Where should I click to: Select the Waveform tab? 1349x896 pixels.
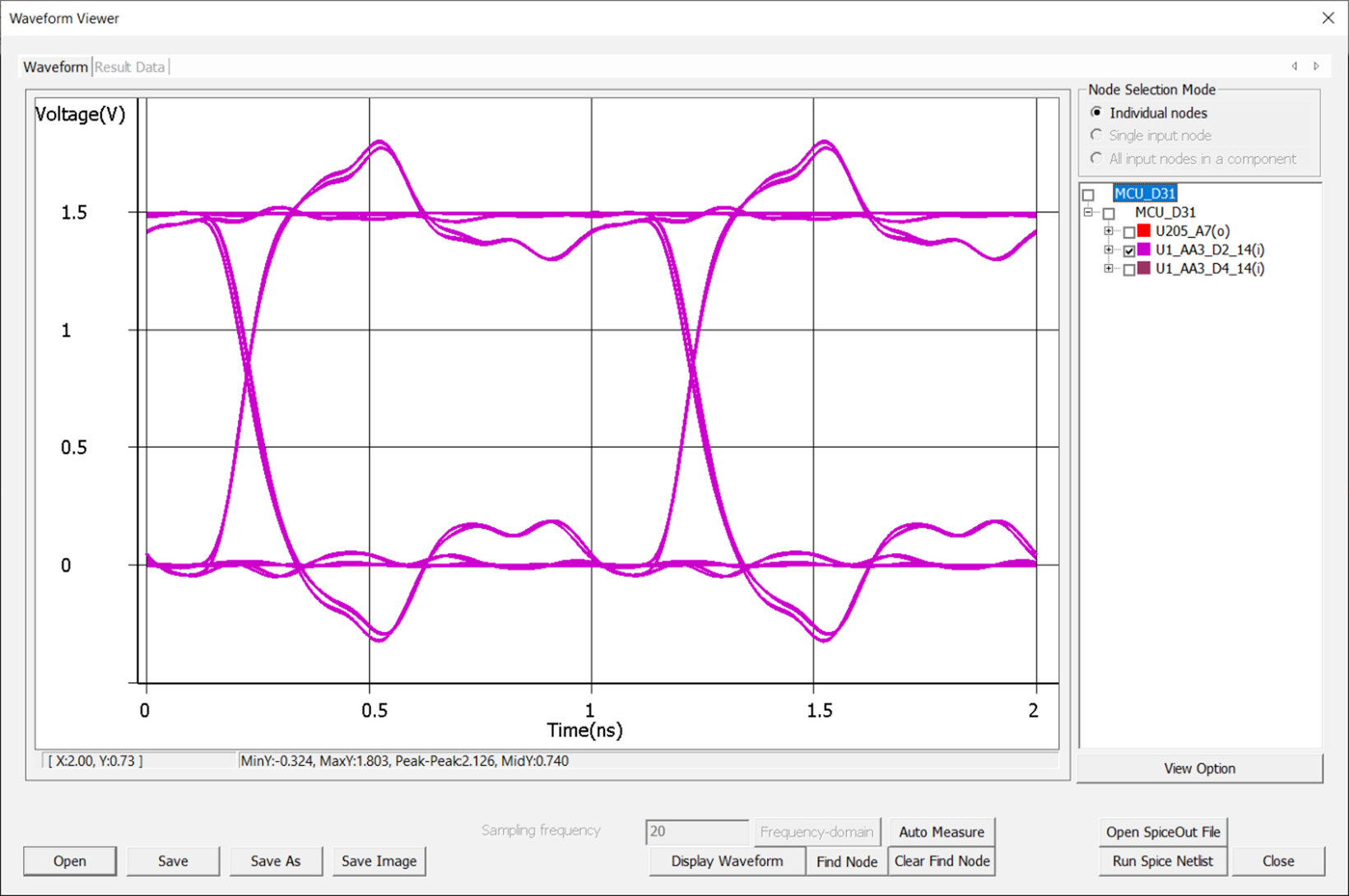(x=55, y=67)
